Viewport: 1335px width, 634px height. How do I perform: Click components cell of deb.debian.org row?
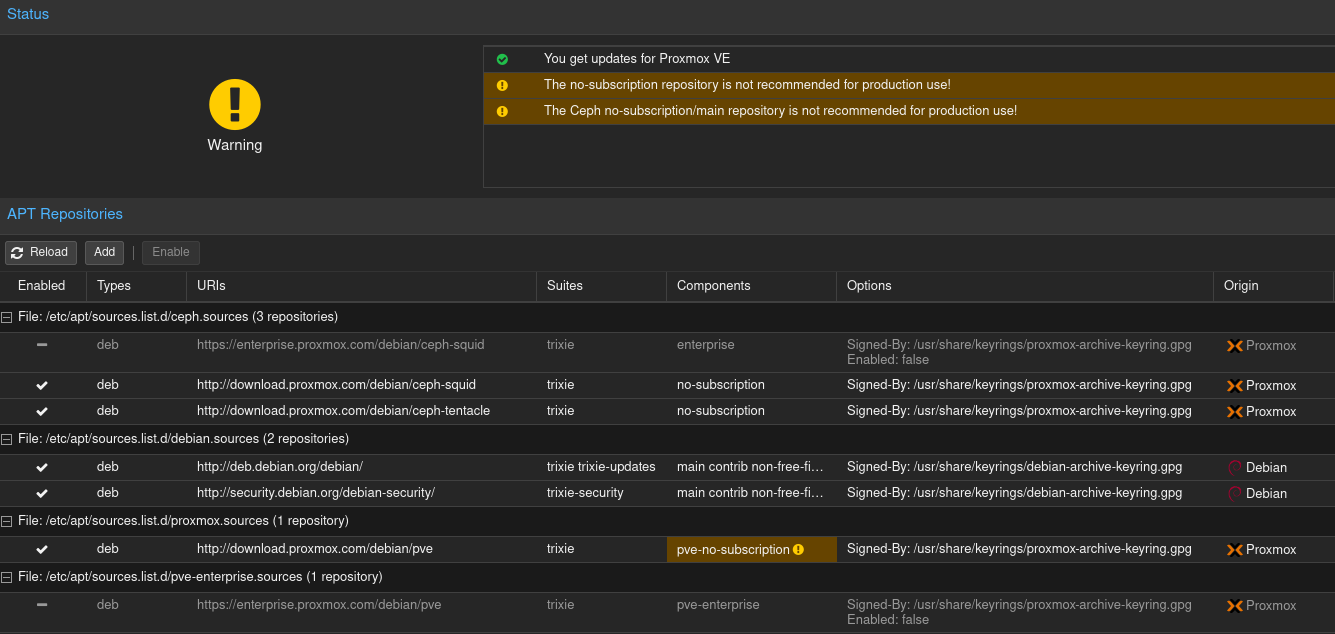click(751, 467)
